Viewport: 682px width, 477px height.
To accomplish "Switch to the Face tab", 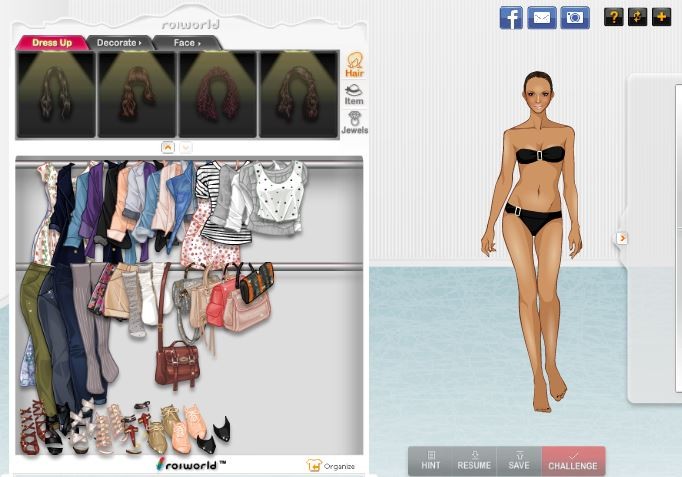I will [x=187, y=43].
